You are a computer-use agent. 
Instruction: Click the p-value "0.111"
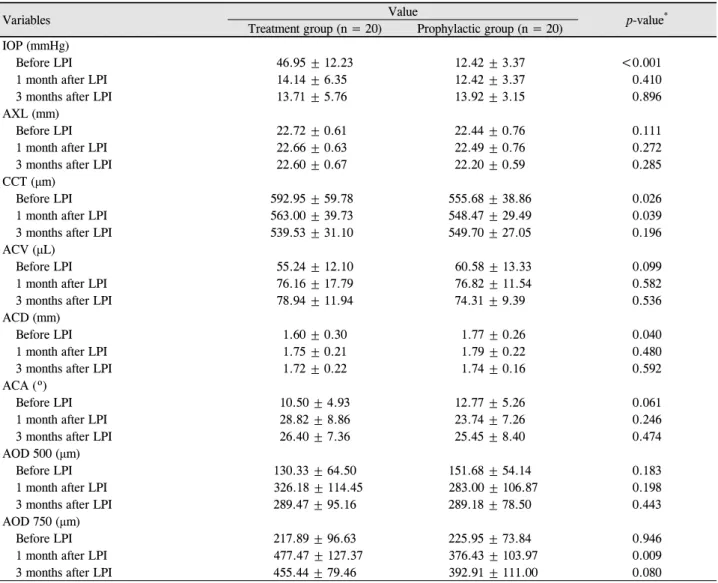coord(647,131)
